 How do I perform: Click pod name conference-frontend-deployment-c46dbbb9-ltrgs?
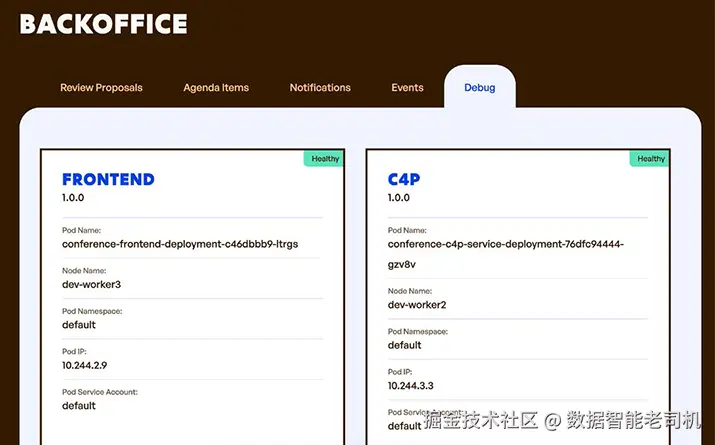pyautogui.click(x=180, y=244)
